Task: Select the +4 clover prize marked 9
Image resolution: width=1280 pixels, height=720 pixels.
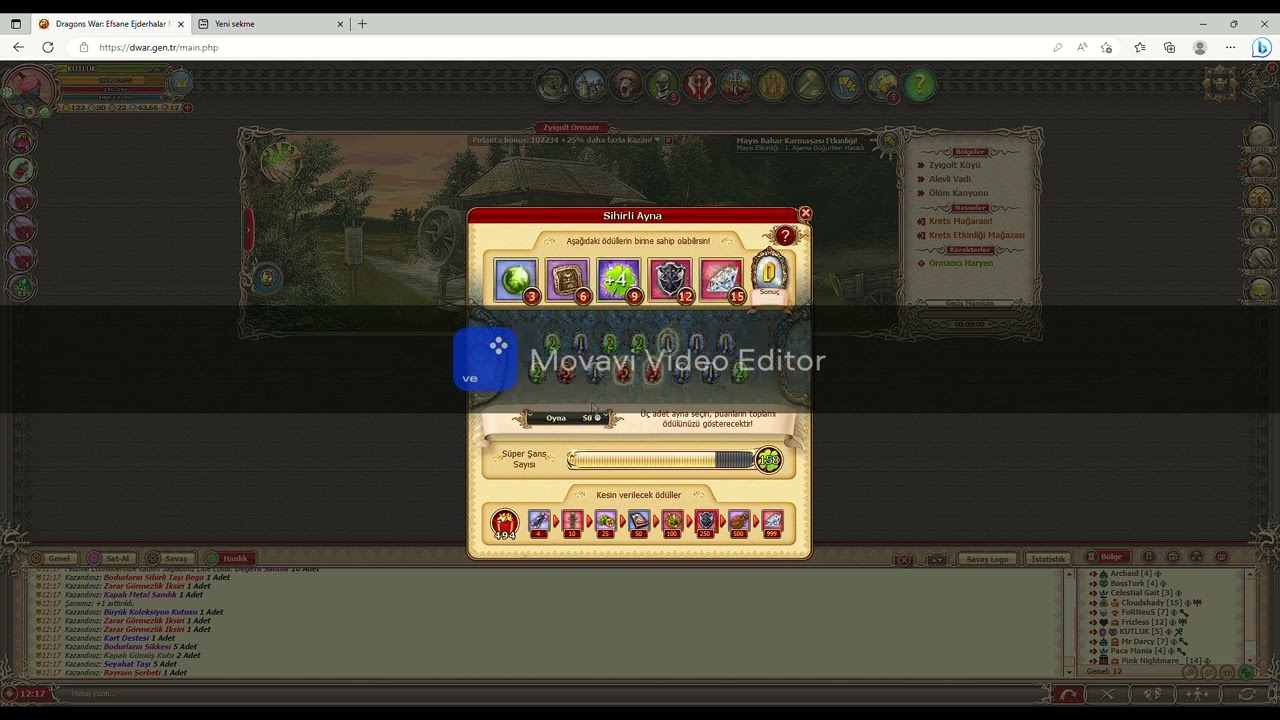Action: tap(619, 280)
